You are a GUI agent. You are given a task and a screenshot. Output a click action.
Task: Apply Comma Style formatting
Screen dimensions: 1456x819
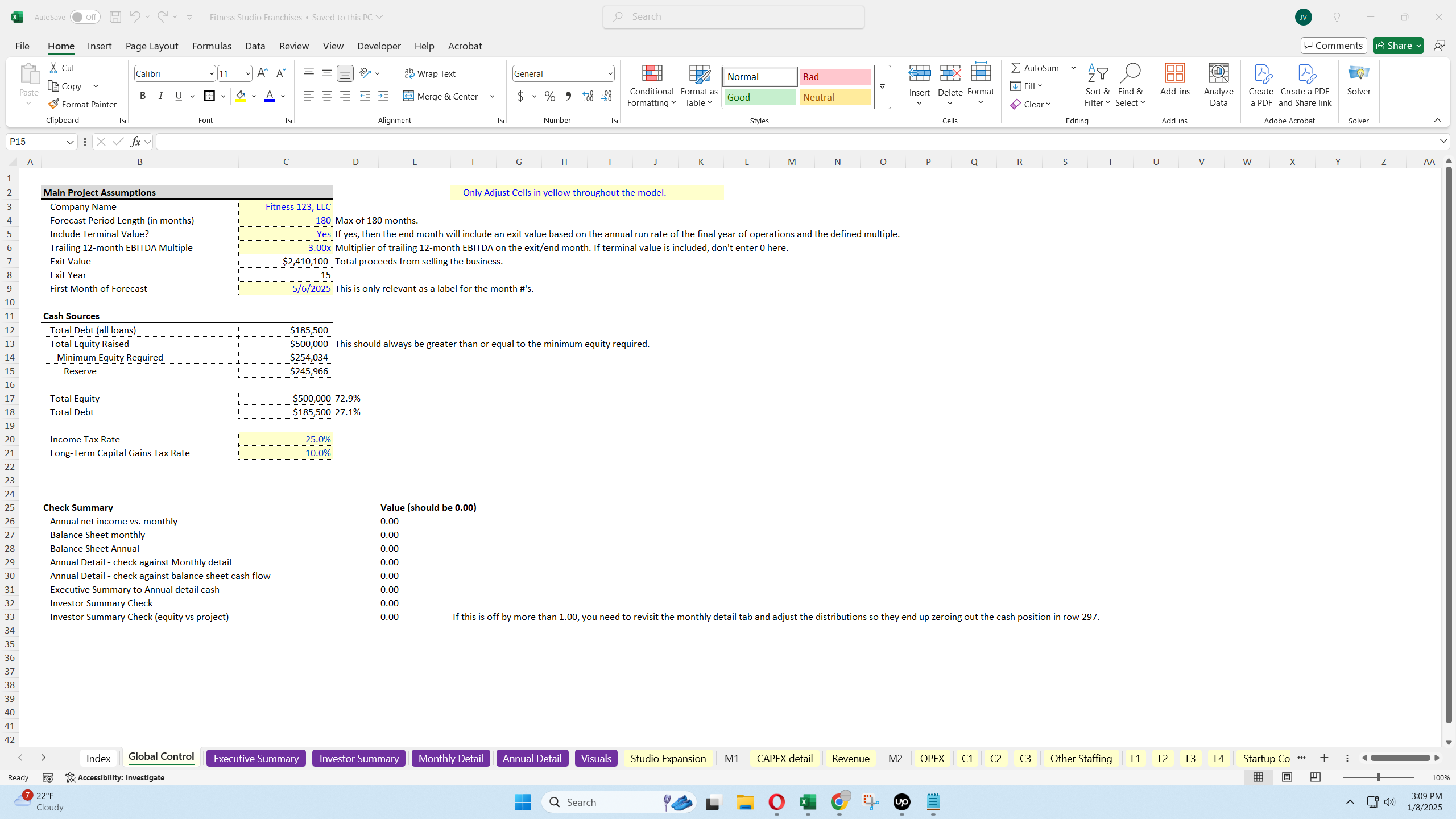568,96
